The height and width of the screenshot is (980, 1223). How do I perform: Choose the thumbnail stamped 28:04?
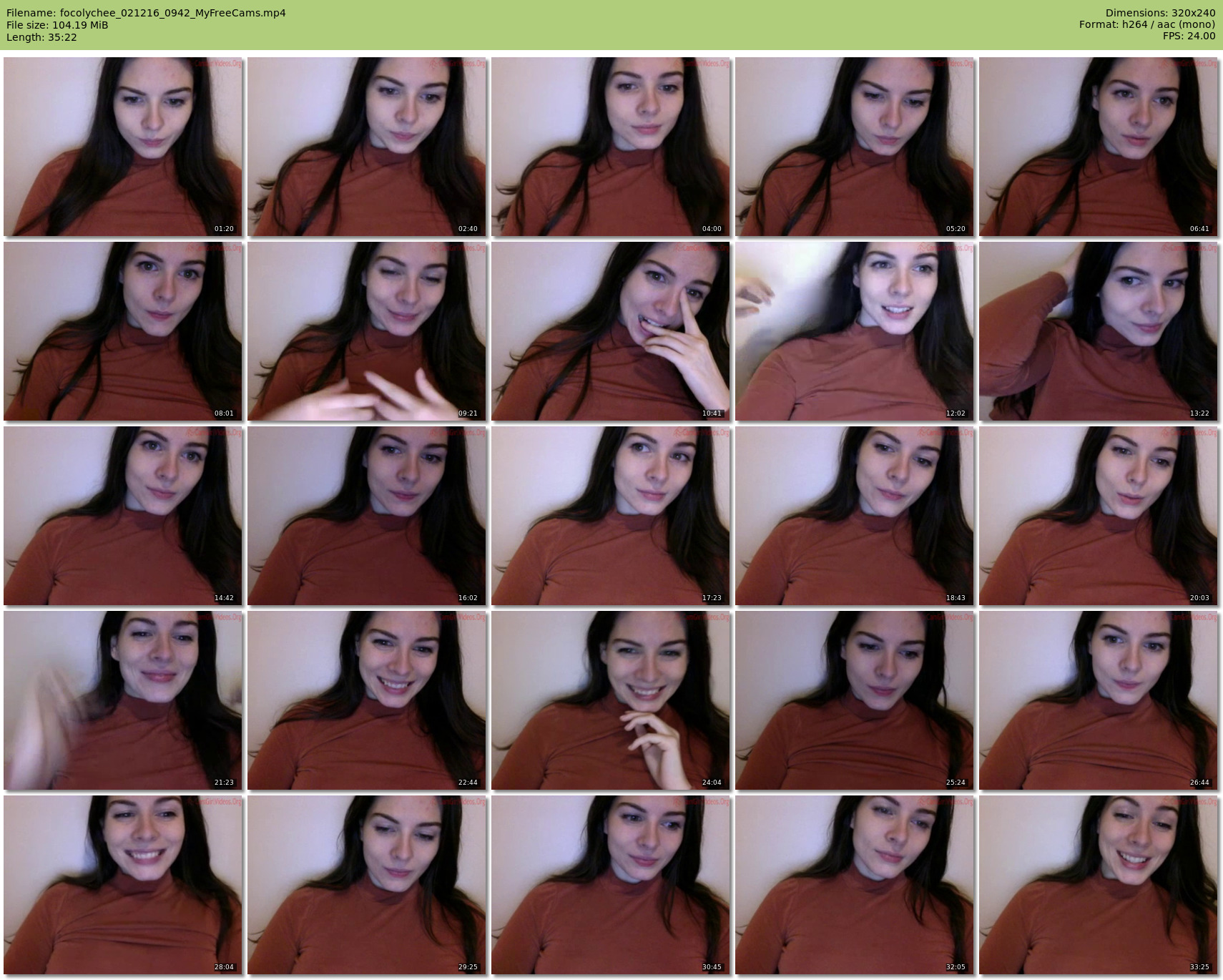coord(123,885)
